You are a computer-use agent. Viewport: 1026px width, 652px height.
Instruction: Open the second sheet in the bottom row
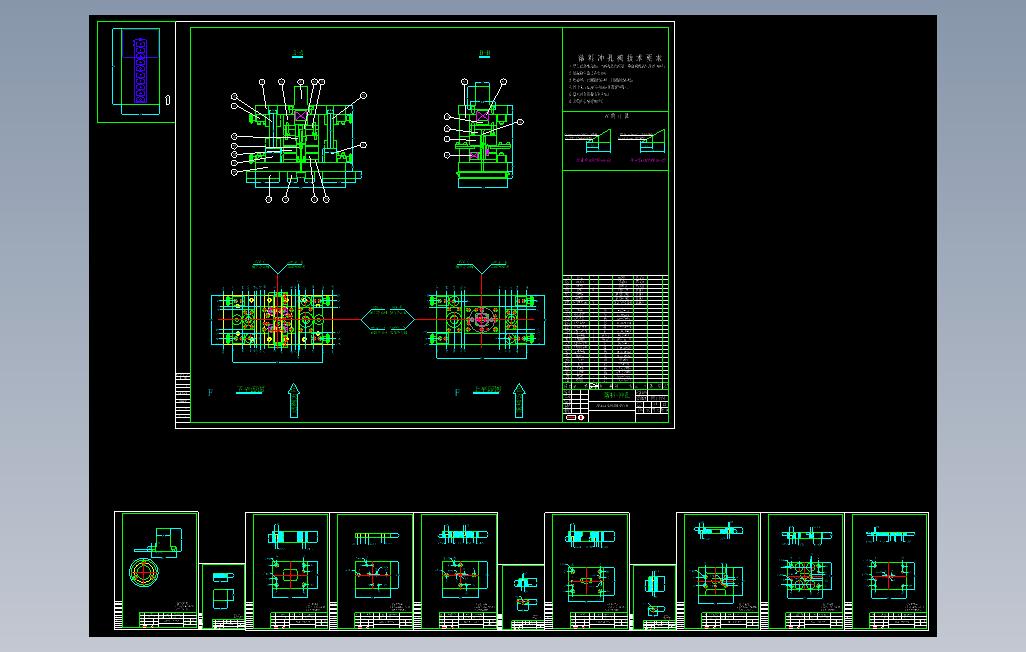[222, 596]
